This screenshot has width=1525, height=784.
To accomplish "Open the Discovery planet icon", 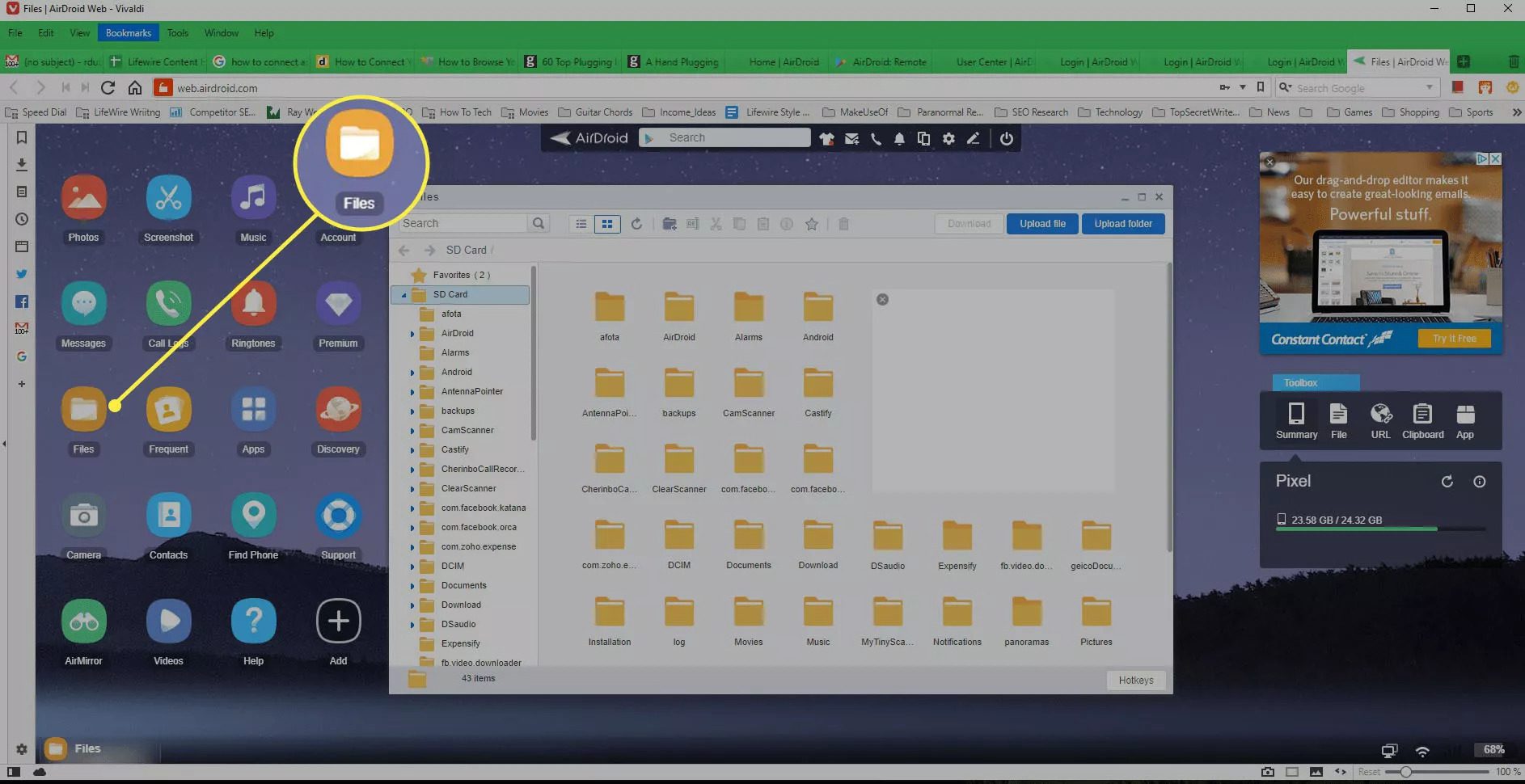I will click(338, 409).
